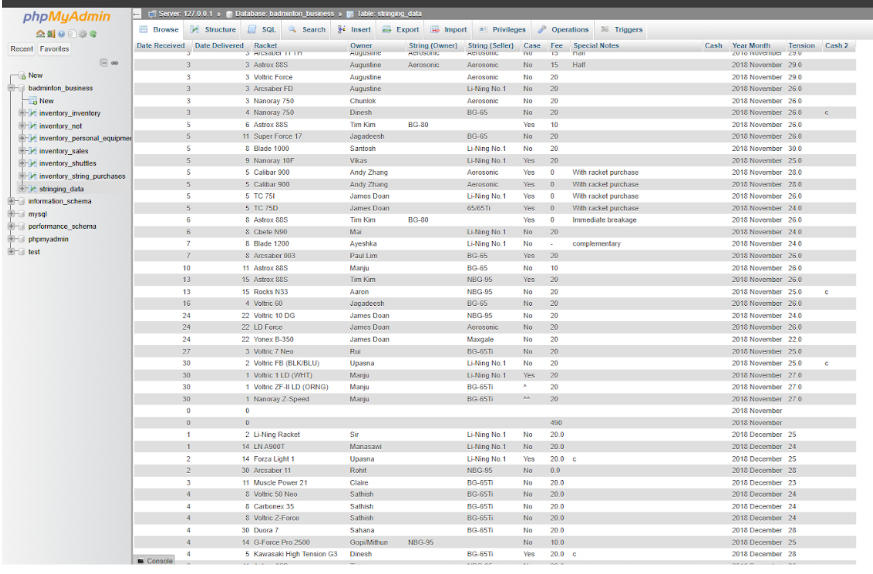Screen dimensions: 873x574
Task: Open the Console bar at the bottom
Action: click(x=154, y=561)
